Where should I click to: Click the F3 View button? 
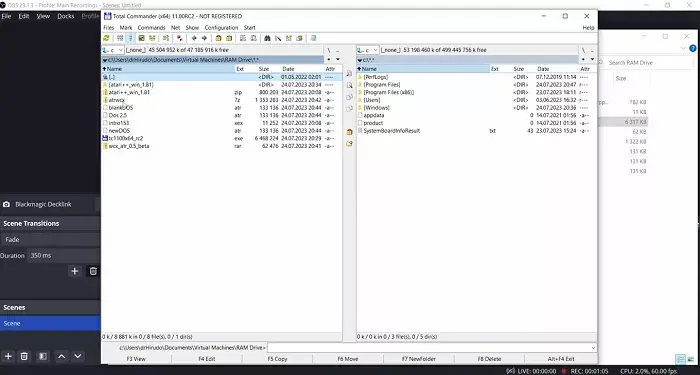(136, 359)
